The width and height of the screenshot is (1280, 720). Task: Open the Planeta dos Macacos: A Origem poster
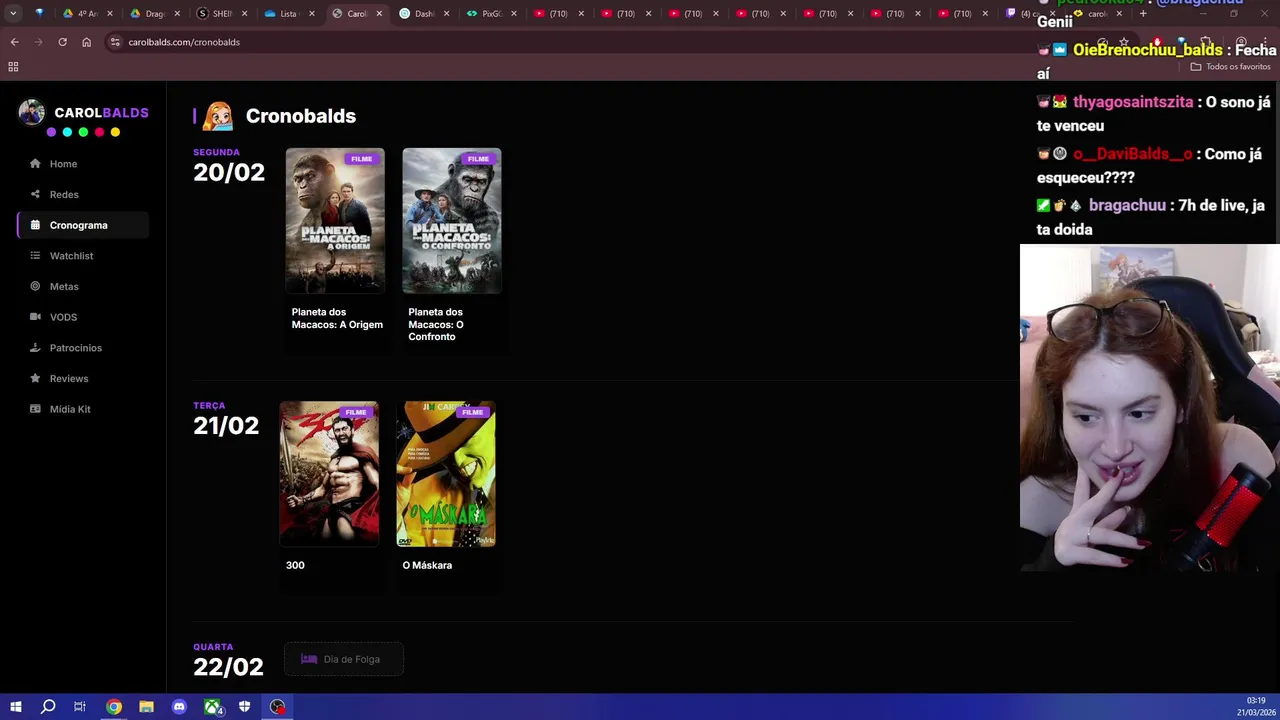click(335, 221)
